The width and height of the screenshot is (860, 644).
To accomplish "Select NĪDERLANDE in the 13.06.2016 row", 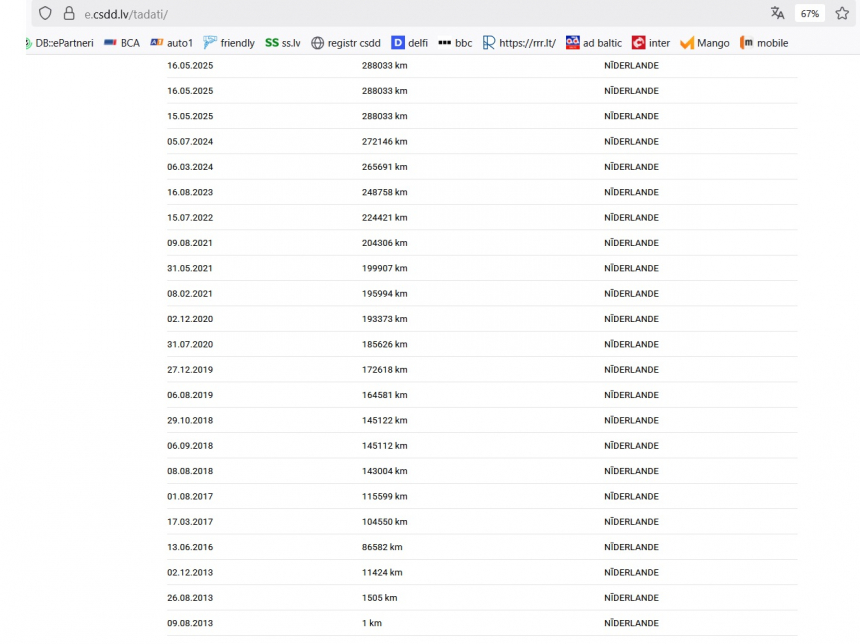I will pos(631,547).
